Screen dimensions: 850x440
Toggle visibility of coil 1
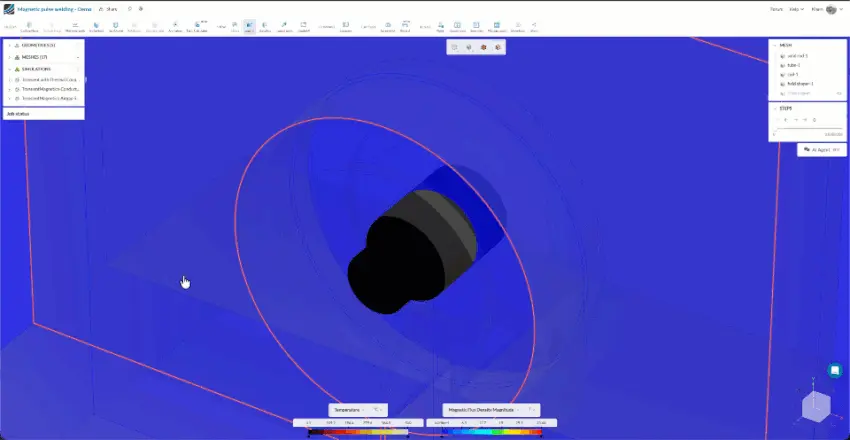tap(782, 74)
